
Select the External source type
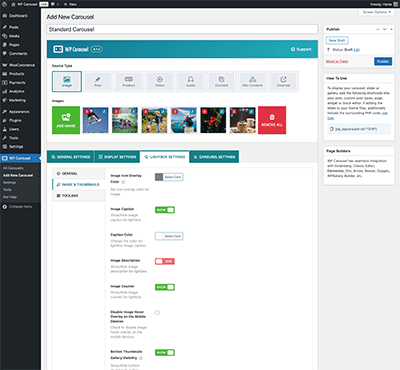pos(284,81)
